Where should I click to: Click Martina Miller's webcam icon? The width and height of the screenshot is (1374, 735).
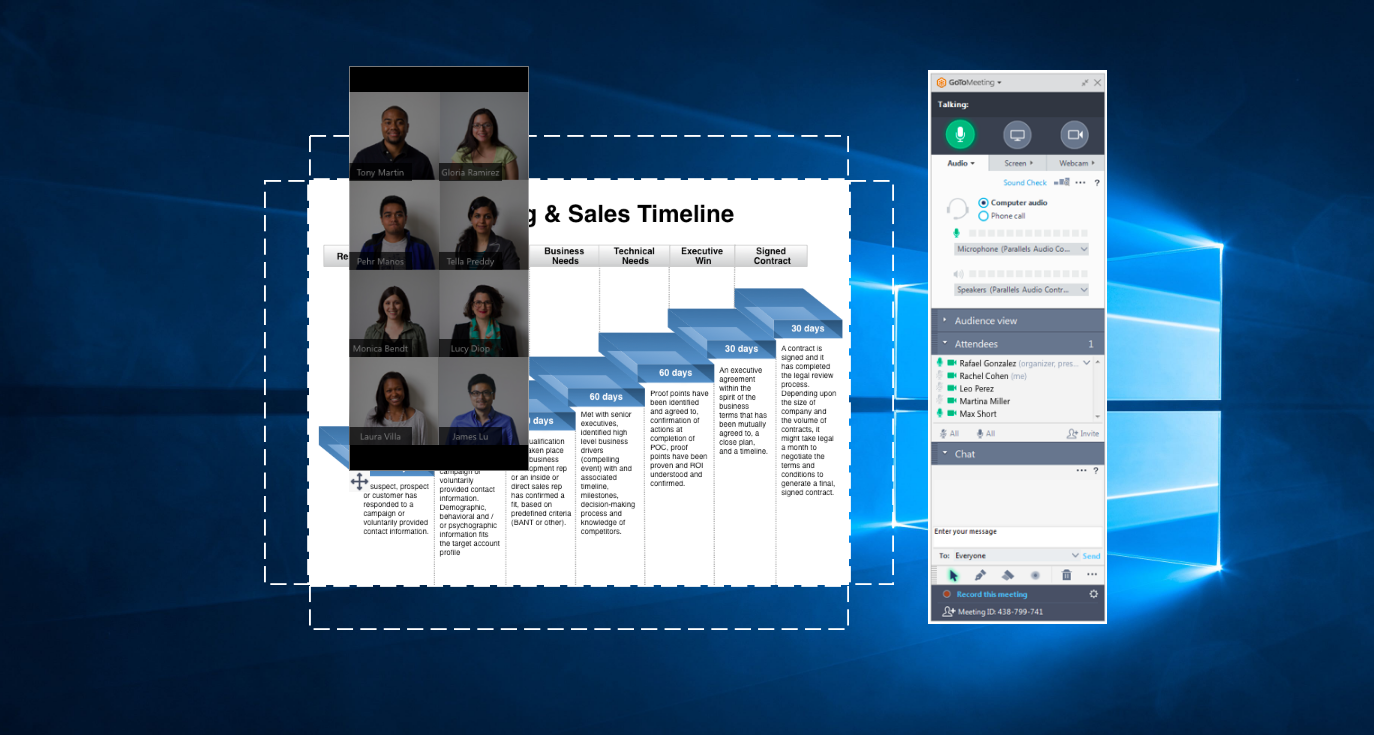pos(952,401)
